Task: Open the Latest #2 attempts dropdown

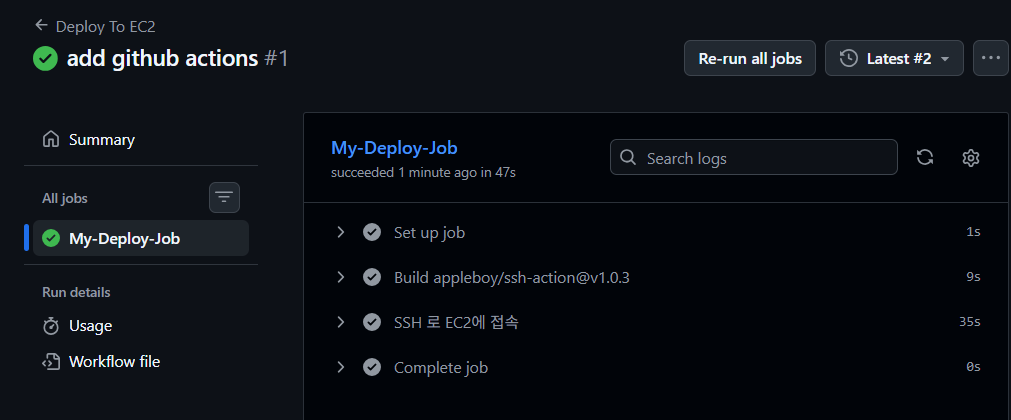Action: click(x=894, y=58)
